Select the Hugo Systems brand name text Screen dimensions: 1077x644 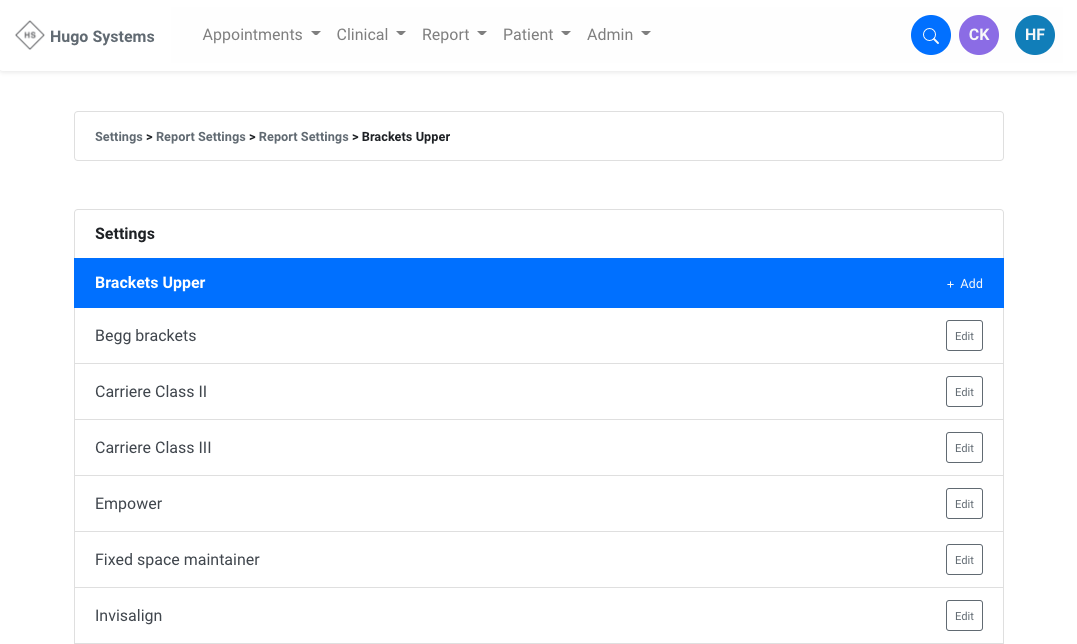point(102,37)
